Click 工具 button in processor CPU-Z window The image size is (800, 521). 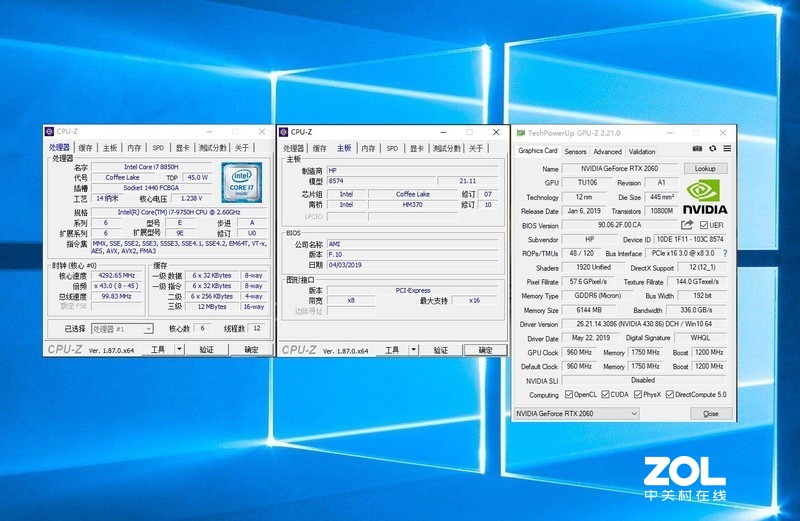point(158,349)
